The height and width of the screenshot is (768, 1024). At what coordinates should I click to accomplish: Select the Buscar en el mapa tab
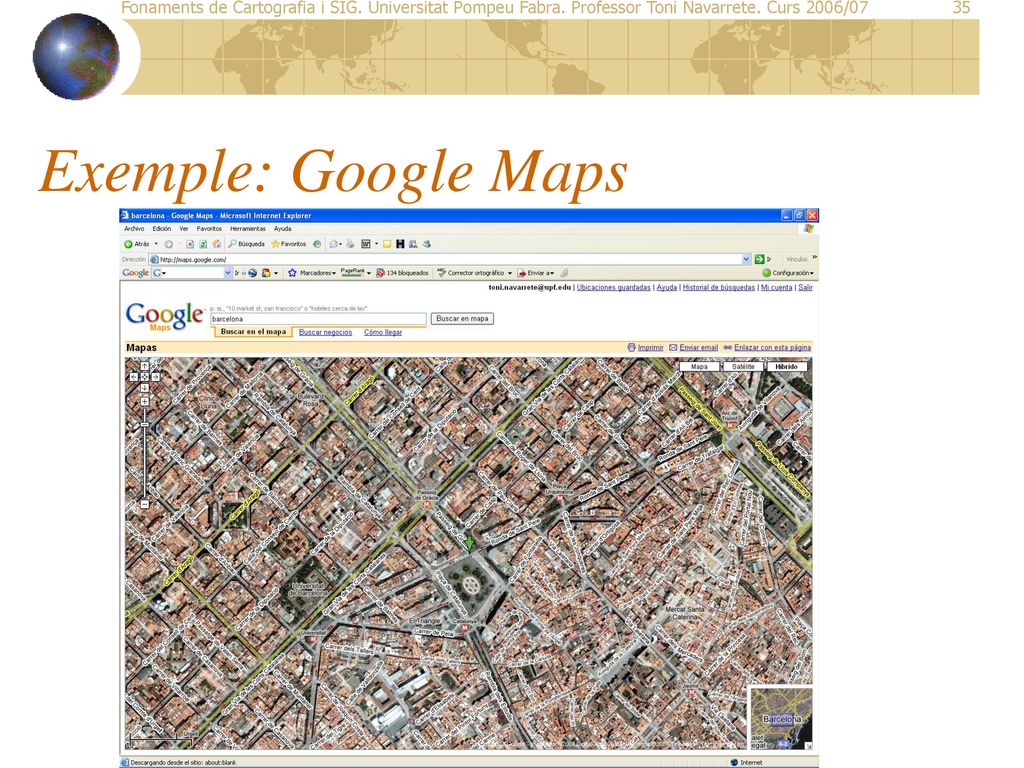253,332
